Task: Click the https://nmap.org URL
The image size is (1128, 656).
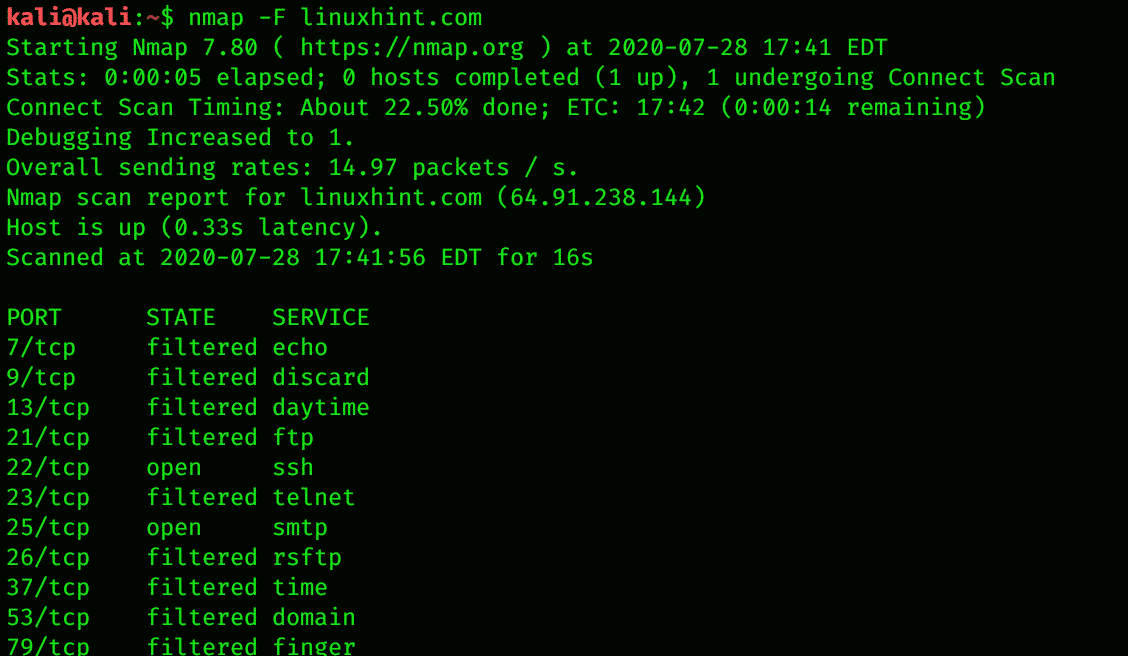Action: pos(411,47)
